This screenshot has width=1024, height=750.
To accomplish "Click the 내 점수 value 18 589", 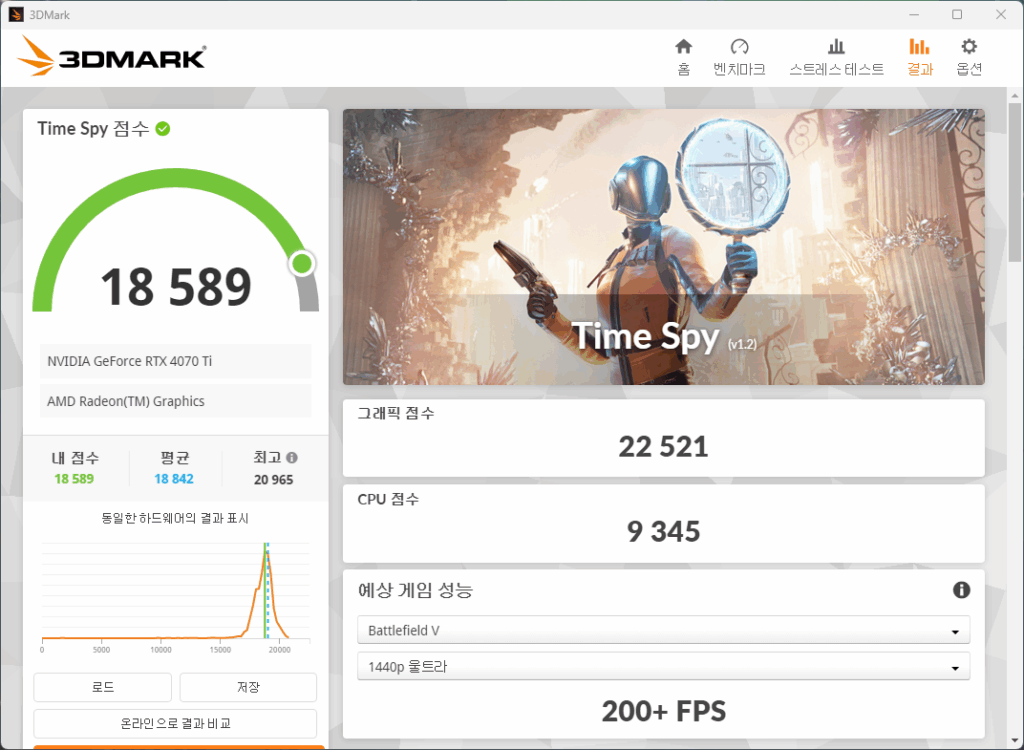I will (x=74, y=479).
